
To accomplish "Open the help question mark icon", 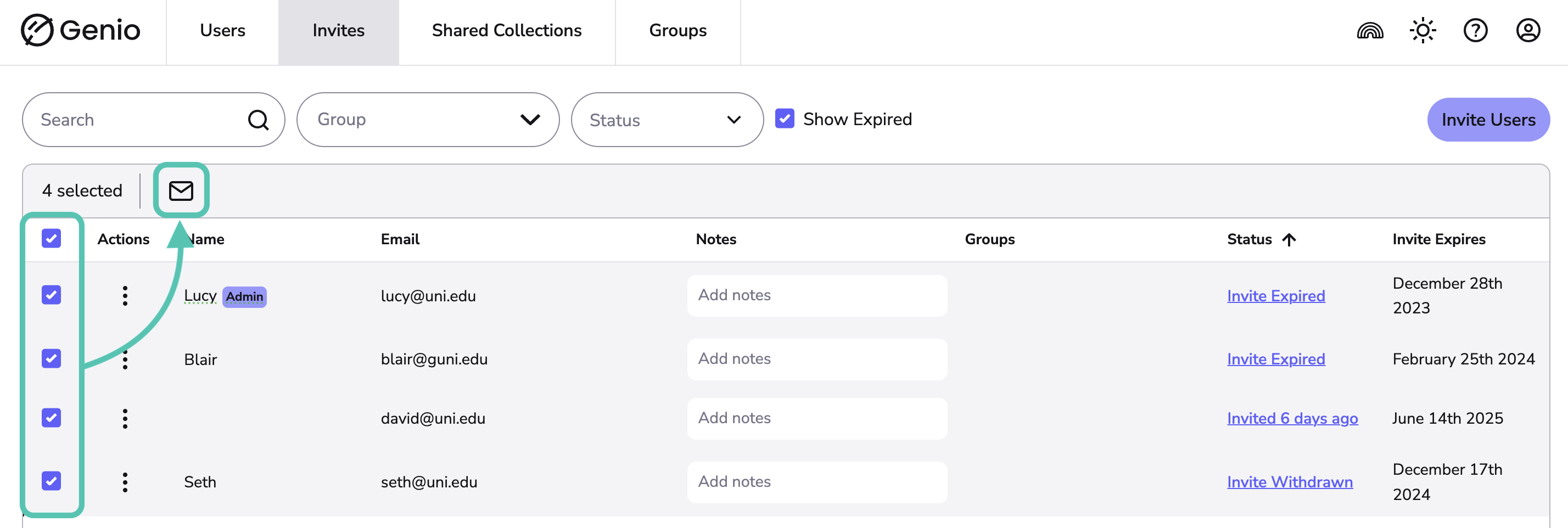I will [1475, 30].
